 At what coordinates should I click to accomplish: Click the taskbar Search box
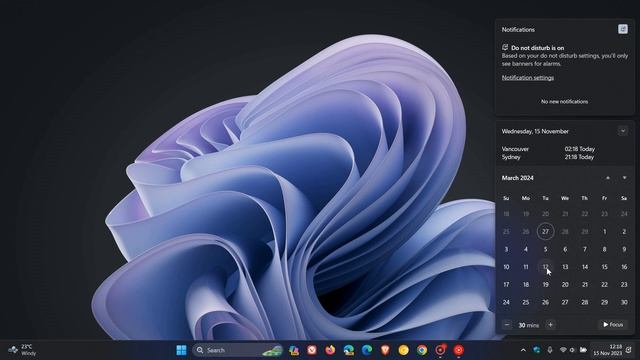(237, 350)
